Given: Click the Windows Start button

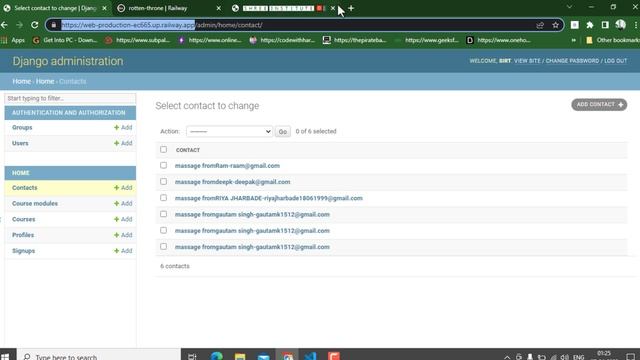Looking at the screenshot, I should click(5, 356).
